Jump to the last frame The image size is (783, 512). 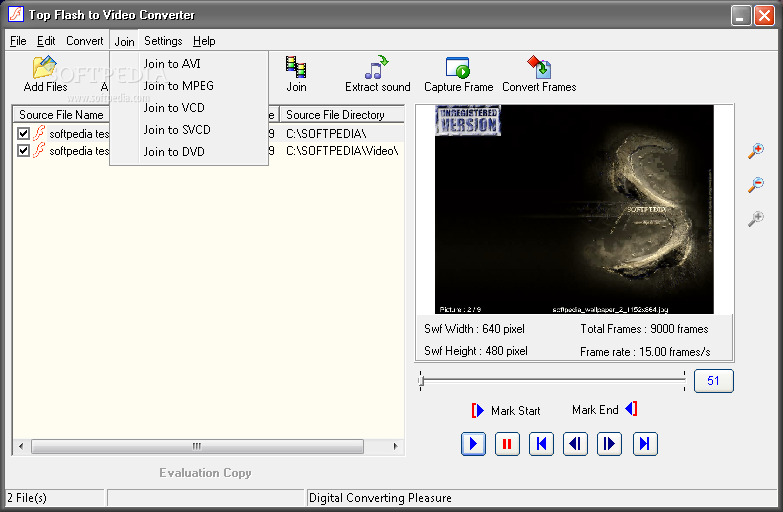645,444
